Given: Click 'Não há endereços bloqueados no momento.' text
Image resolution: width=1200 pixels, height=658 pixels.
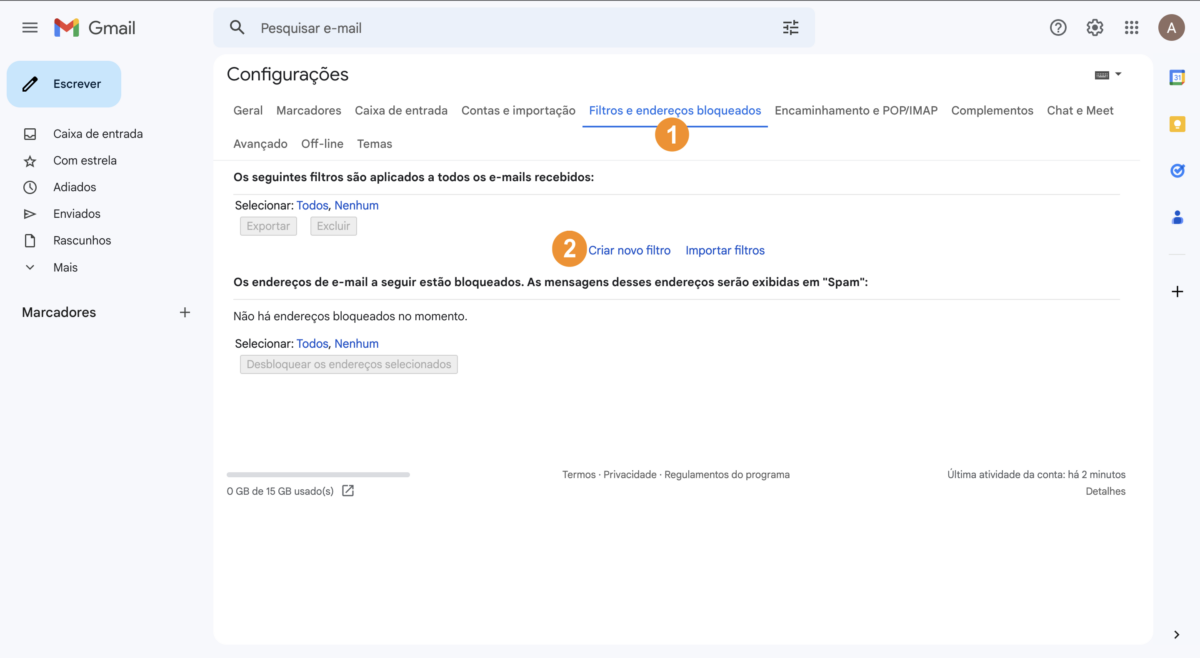Looking at the screenshot, I should pyautogui.click(x=350, y=316).
